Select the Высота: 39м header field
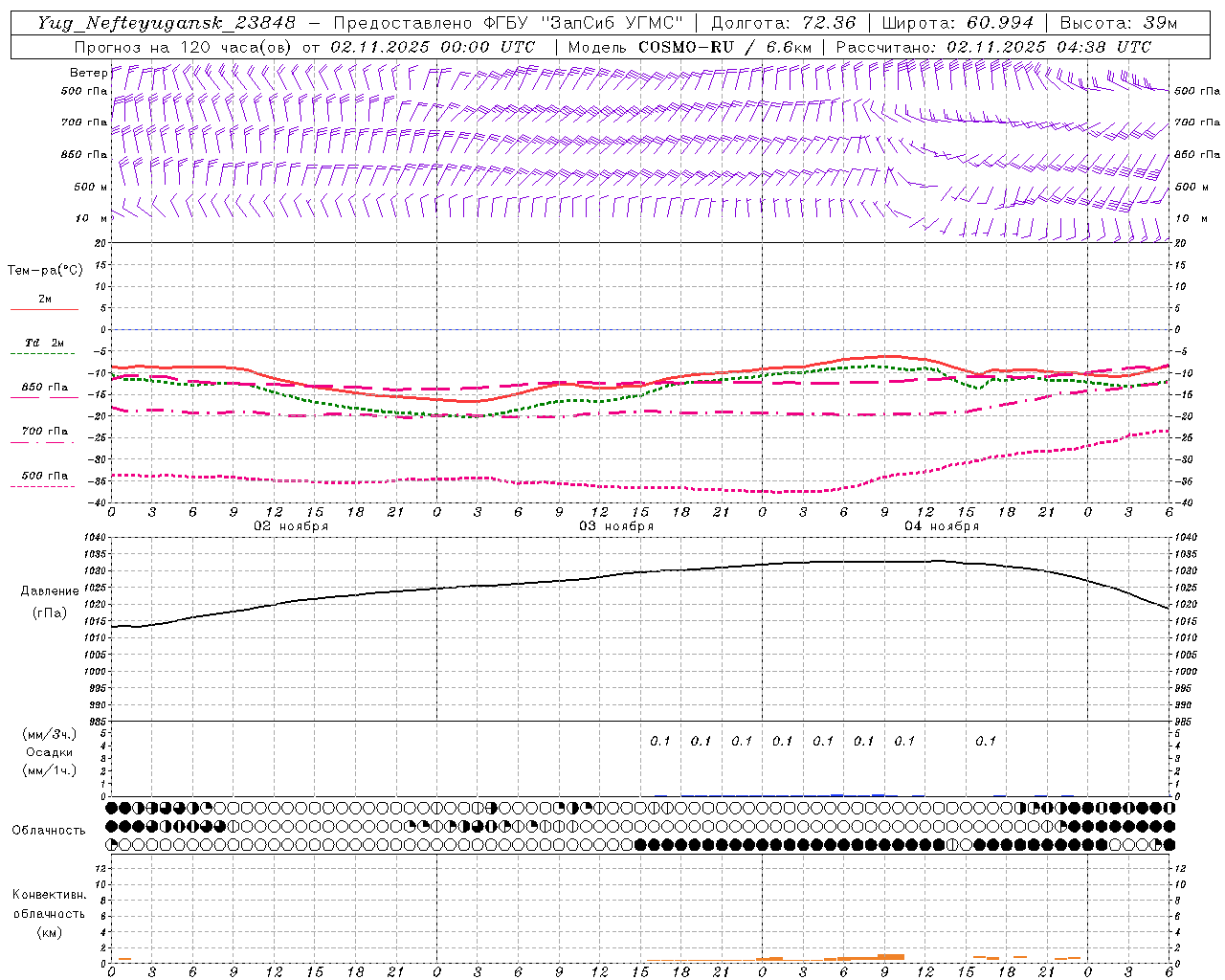This screenshot has height=980, width=1225. pyautogui.click(x=1119, y=23)
